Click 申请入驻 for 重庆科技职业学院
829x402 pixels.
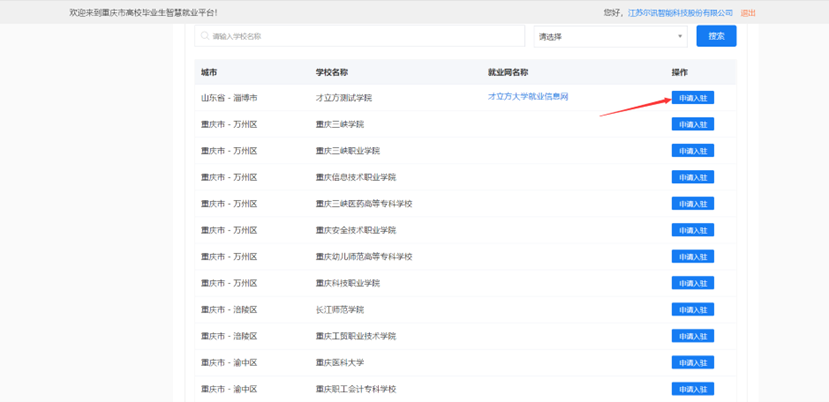692,283
